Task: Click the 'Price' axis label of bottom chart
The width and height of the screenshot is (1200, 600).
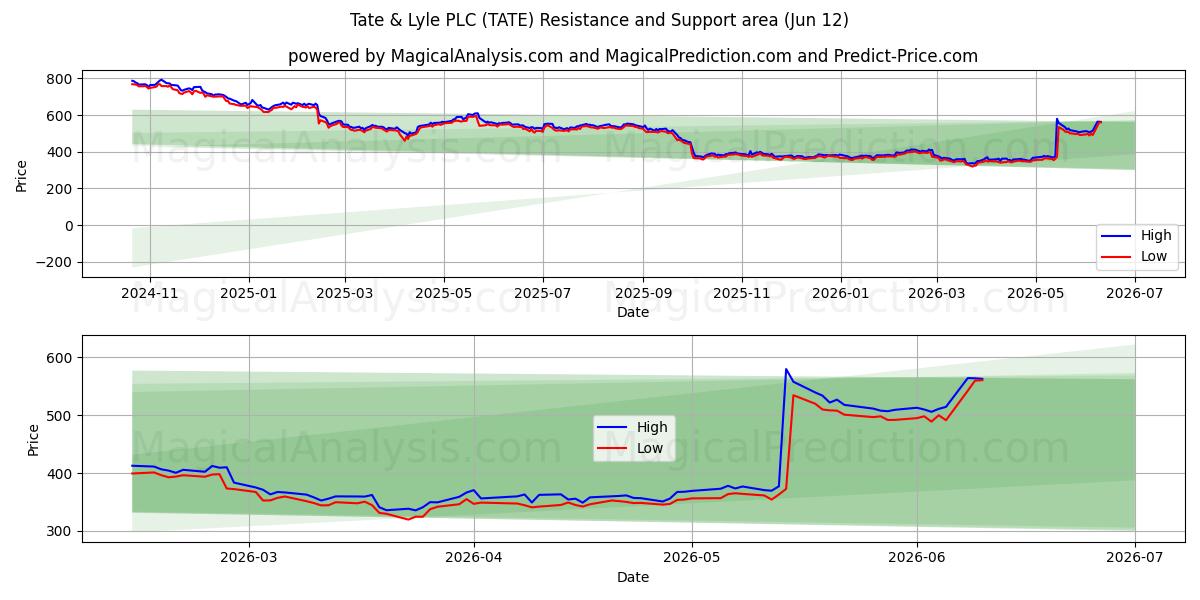Action: point(34,439)
